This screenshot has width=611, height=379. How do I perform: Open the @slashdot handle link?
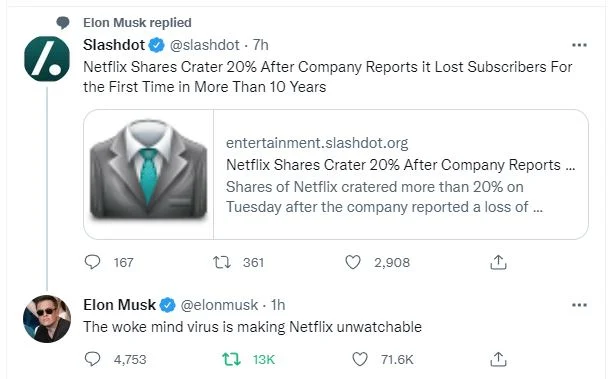tap(205, 45)
